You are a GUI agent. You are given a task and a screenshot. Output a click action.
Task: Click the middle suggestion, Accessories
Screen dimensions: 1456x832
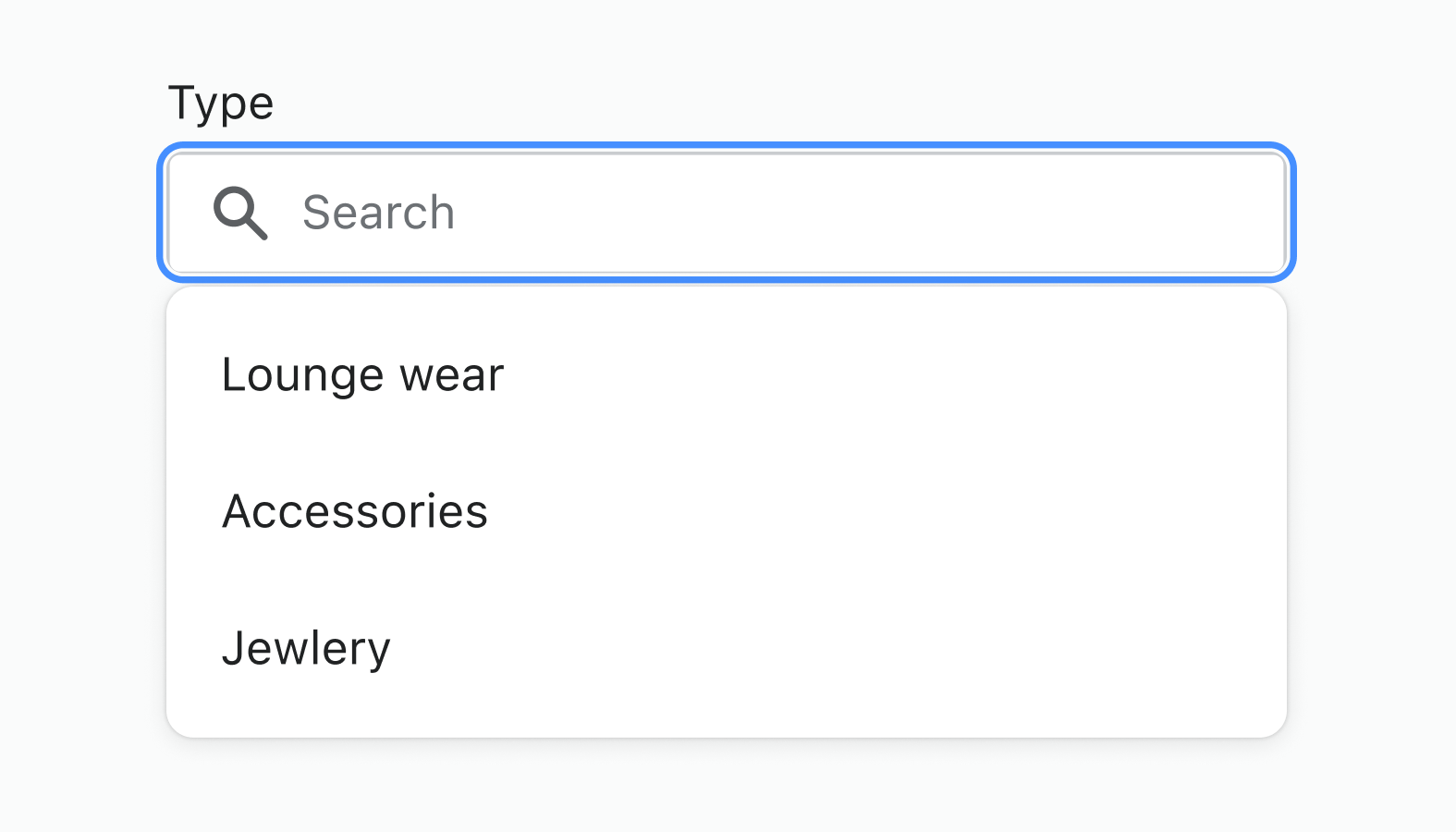355,511
